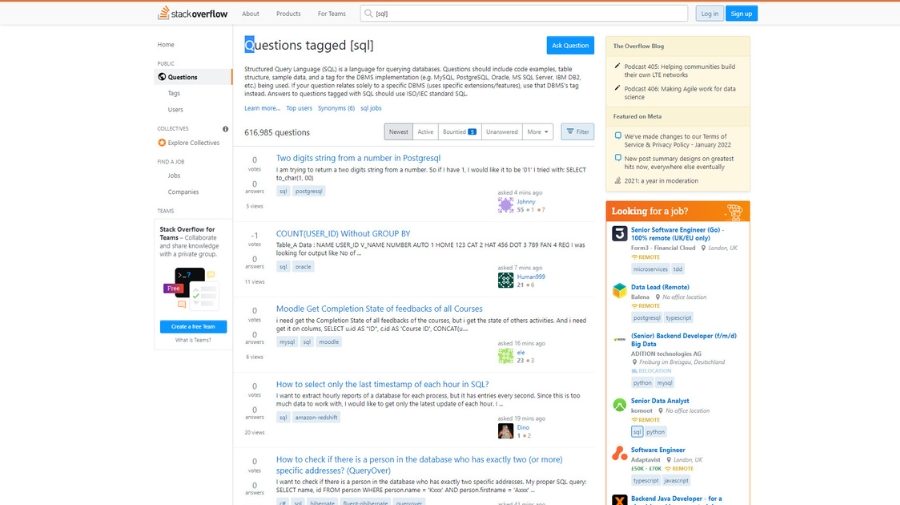The width and height of the screenshot is (900, 505).
Task: Open Data Lead (Remote) job listing
Action: point(660,287)
